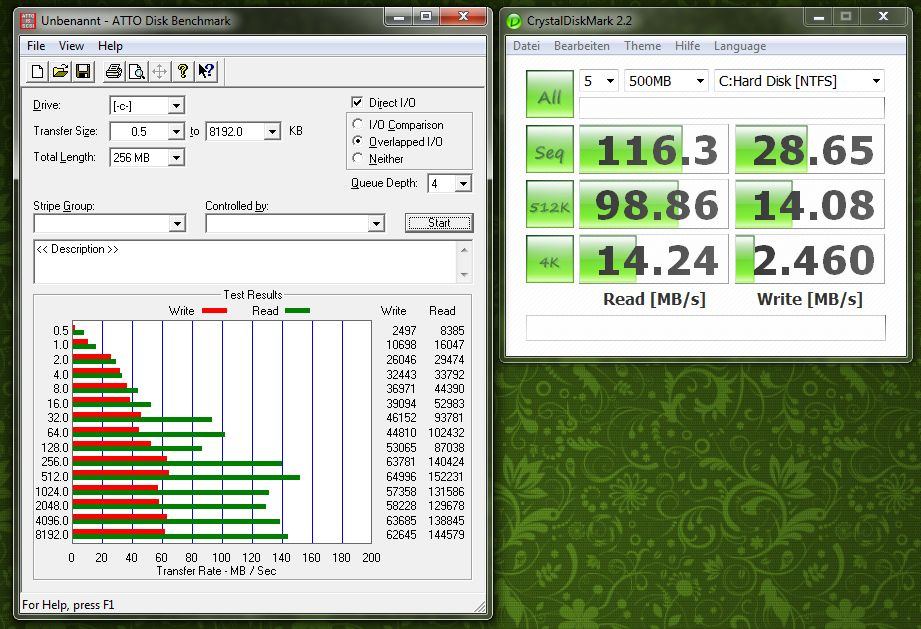Click the move arrows icon in ATTO toolbar
Screen dimensions: 921x629
(159, 72)
